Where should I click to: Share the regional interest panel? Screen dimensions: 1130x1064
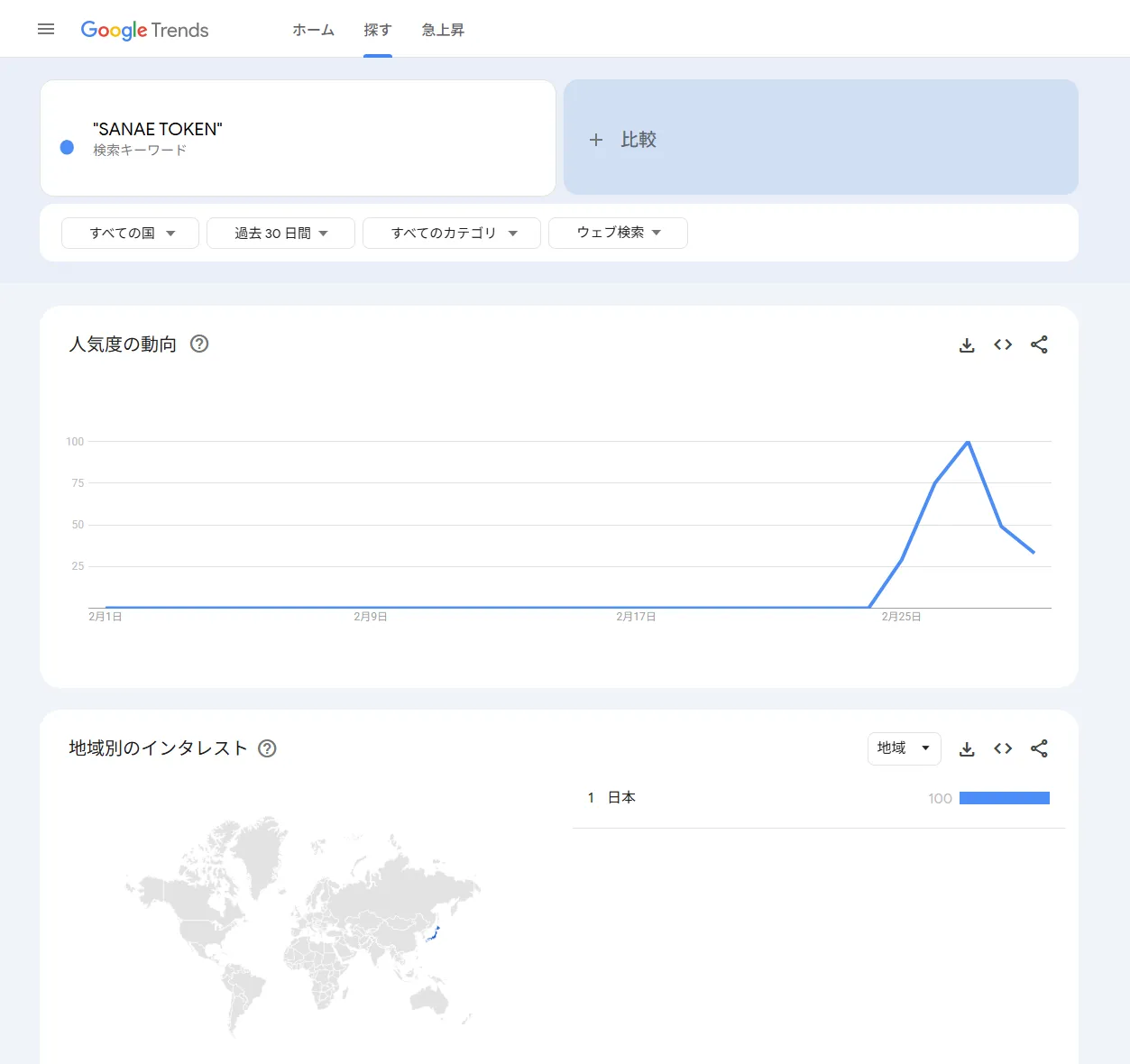click(1039, 748)
